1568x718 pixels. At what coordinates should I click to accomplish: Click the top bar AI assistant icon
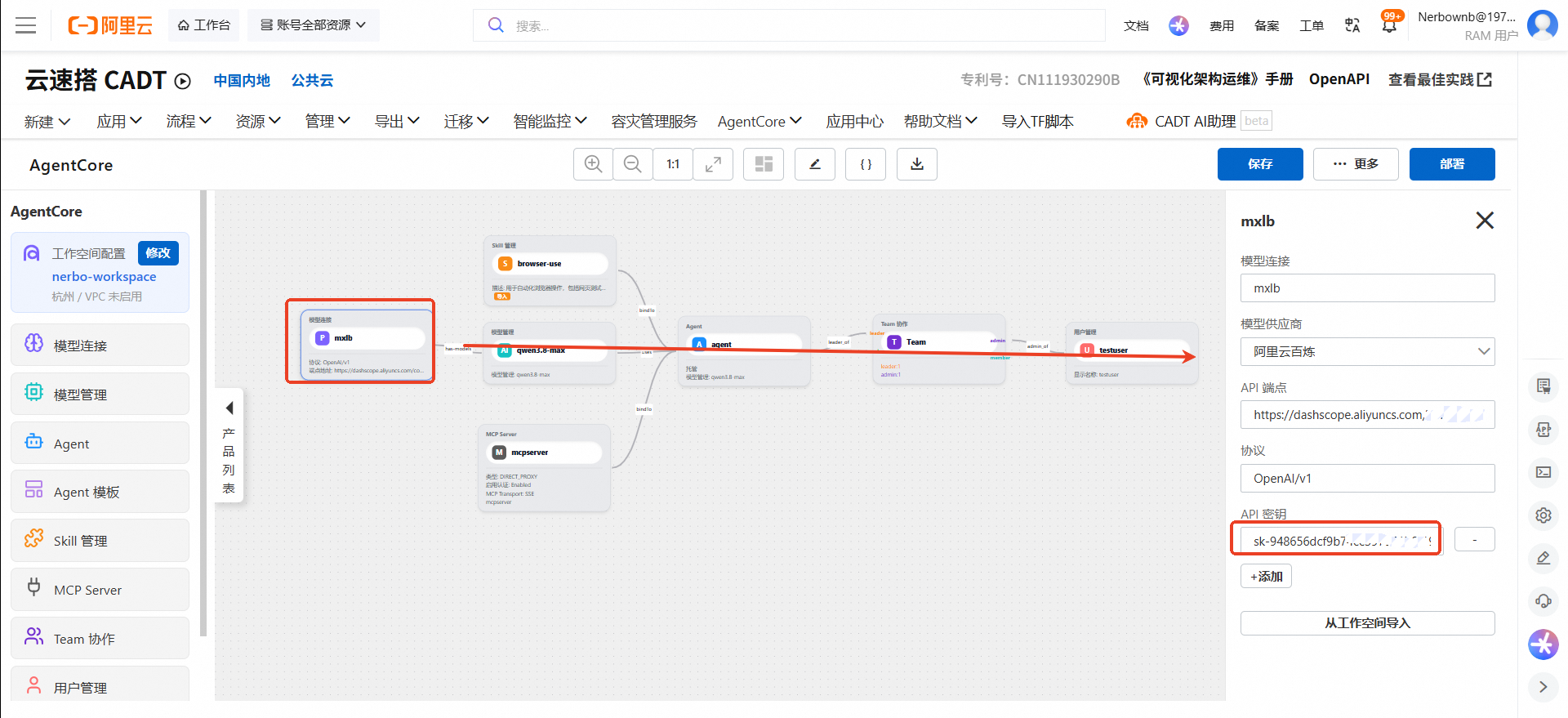1178,25
